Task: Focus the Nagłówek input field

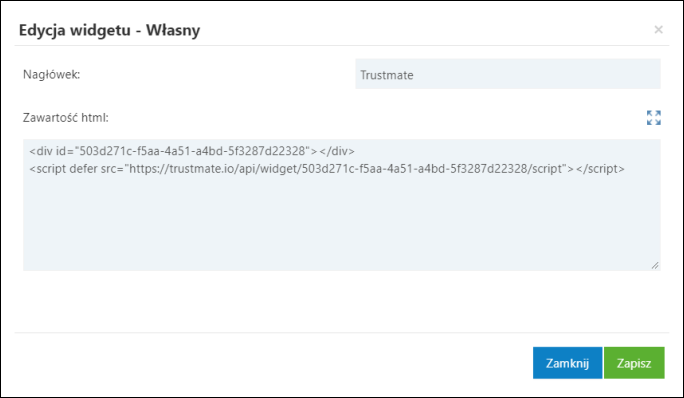Action: click(x=508, y=74)
